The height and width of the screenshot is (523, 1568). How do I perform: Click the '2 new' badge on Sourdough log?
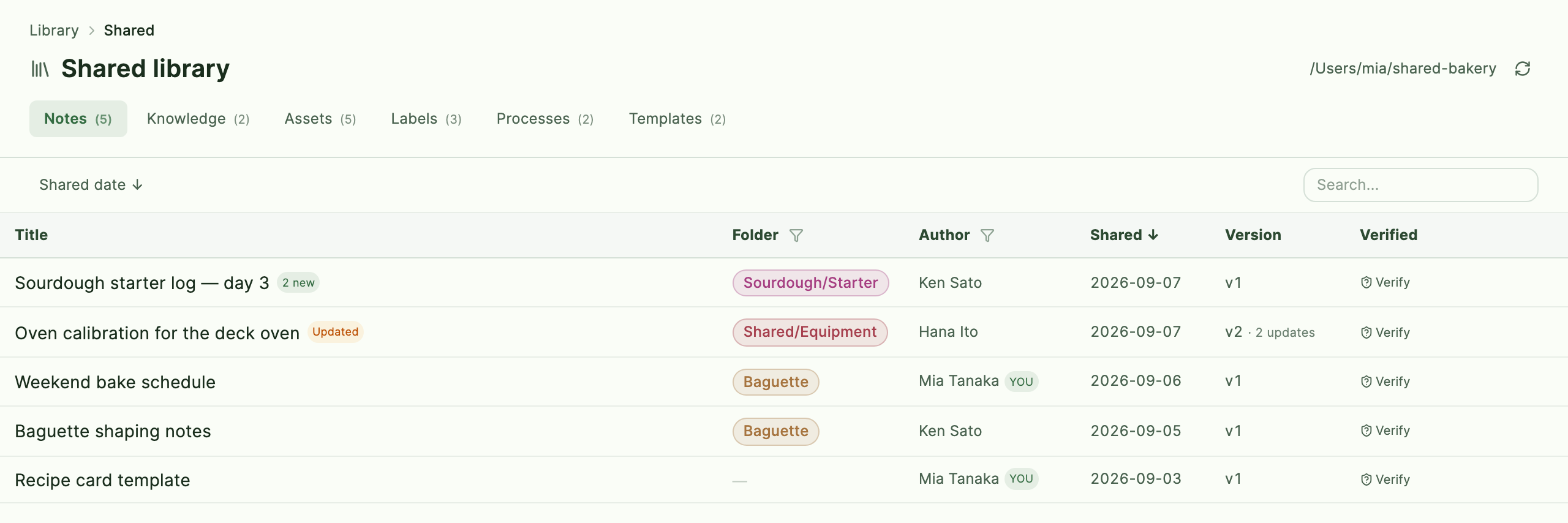pyautogui.click(x=298, y=282)
